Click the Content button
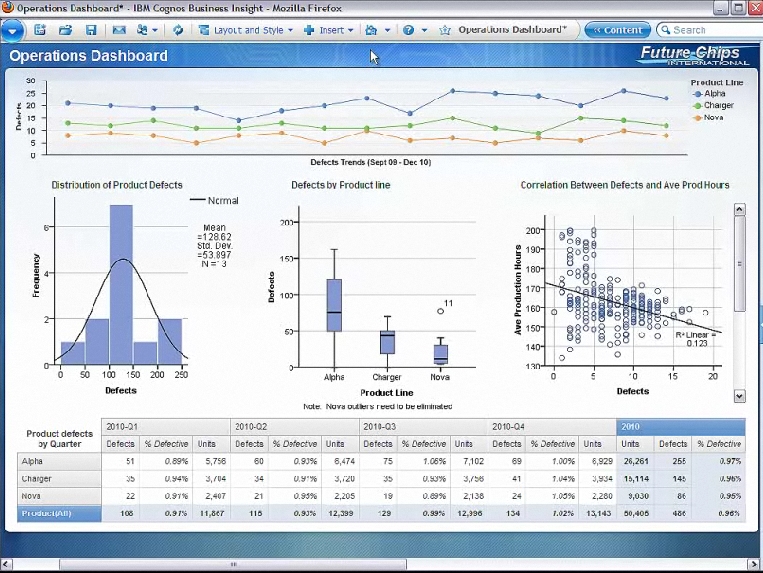763x573 pixels. pos(618,30)
